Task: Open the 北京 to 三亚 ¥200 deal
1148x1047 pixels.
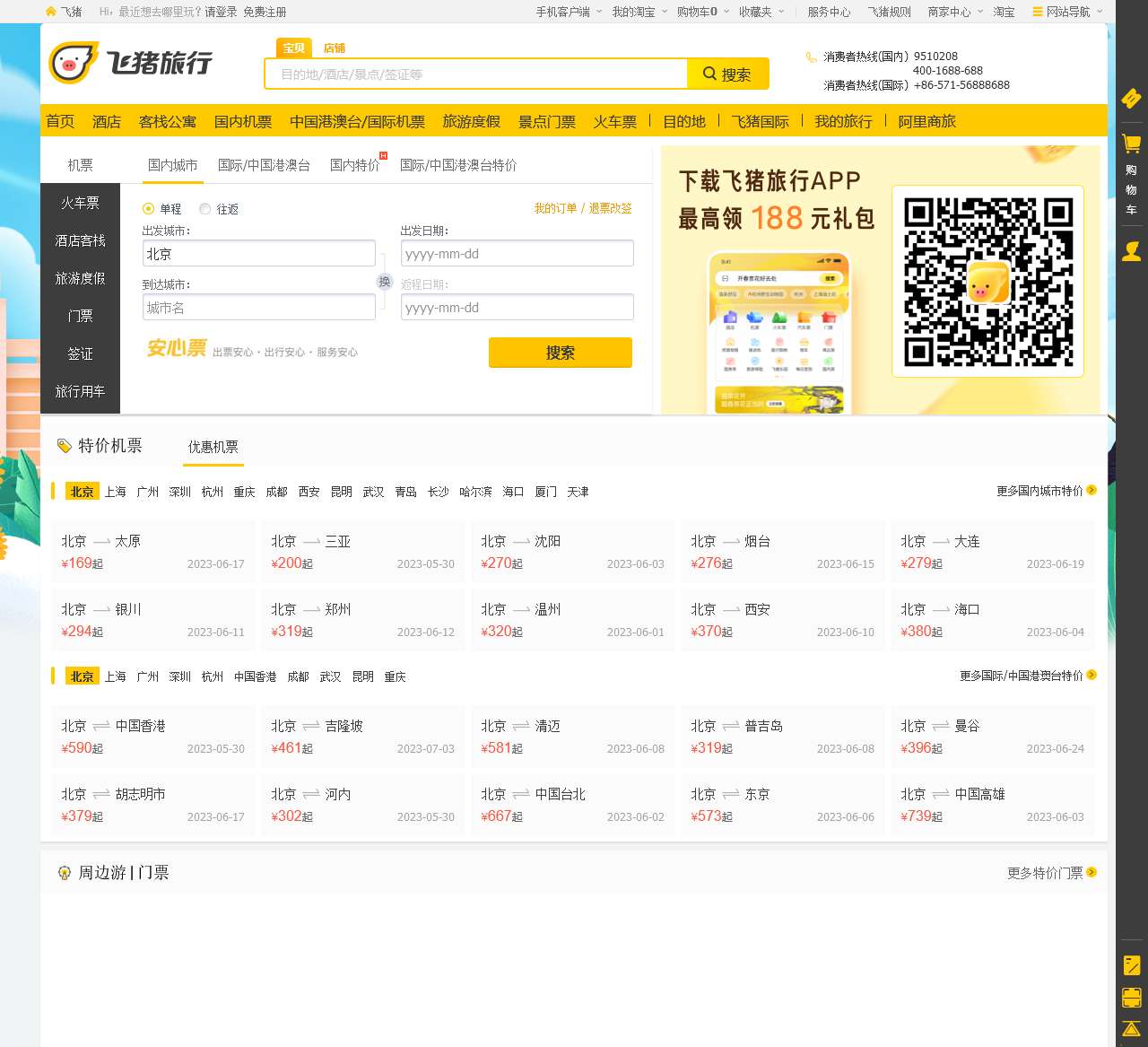Action: 363,552
